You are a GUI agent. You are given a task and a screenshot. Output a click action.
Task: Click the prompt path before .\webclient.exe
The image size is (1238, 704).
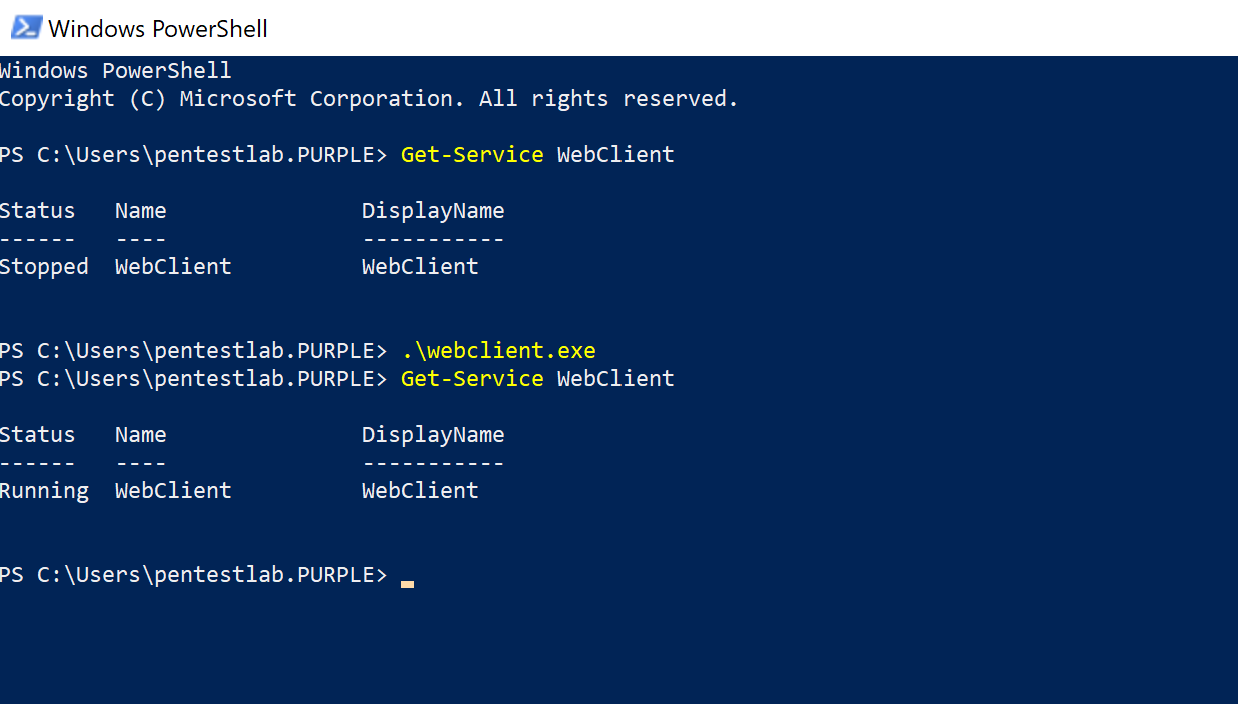(193, 351)
